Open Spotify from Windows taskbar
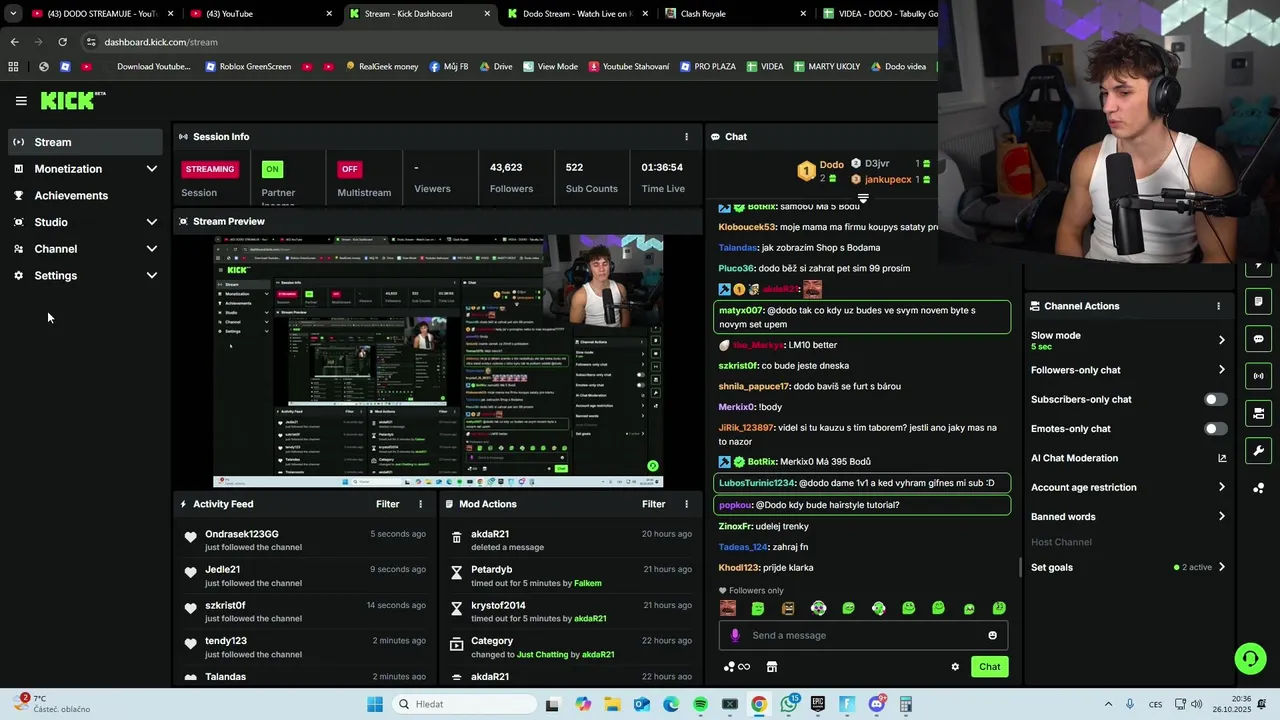Viewport: 1280px width, 720px height. [x=700, y=704]
